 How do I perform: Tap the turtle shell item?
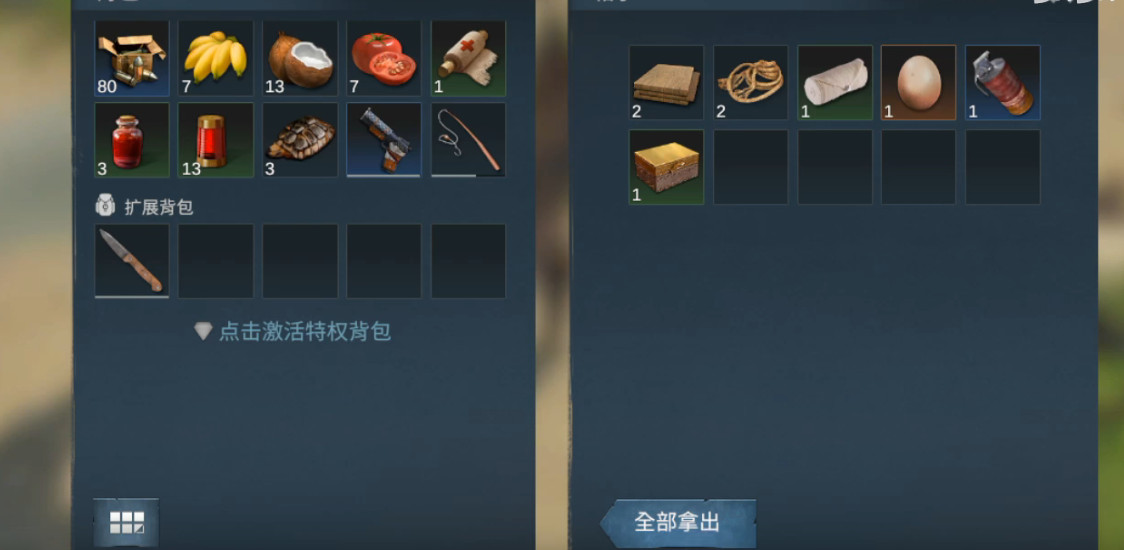click(300, 140)
